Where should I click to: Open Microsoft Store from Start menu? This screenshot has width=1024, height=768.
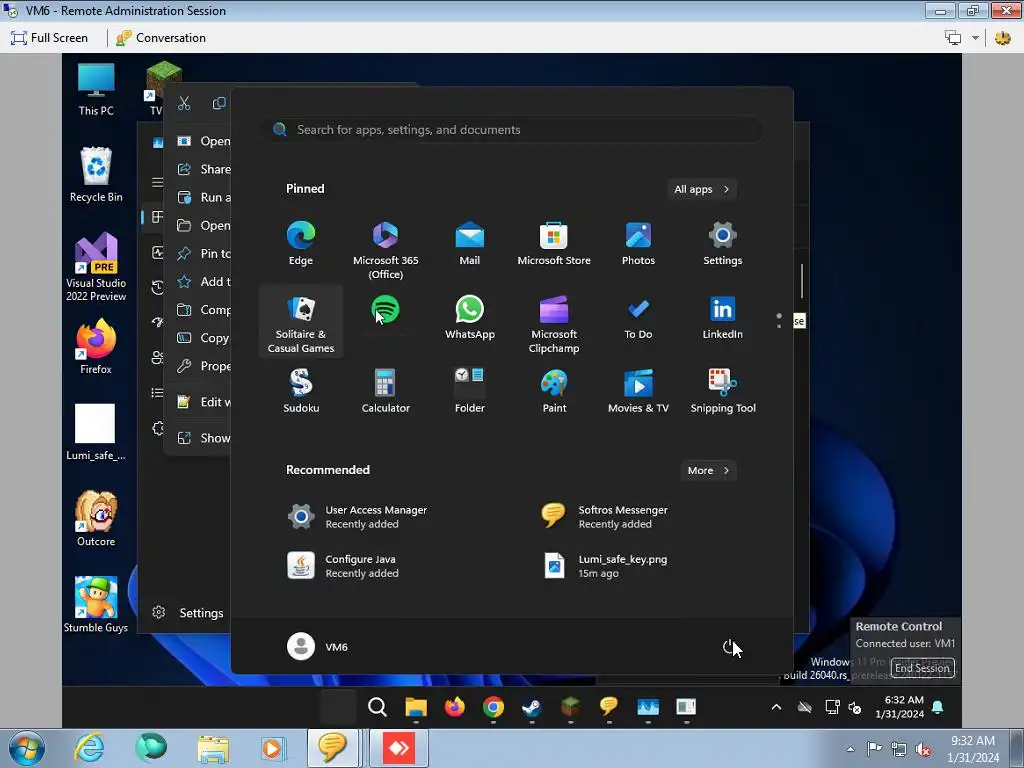[554, 244]
